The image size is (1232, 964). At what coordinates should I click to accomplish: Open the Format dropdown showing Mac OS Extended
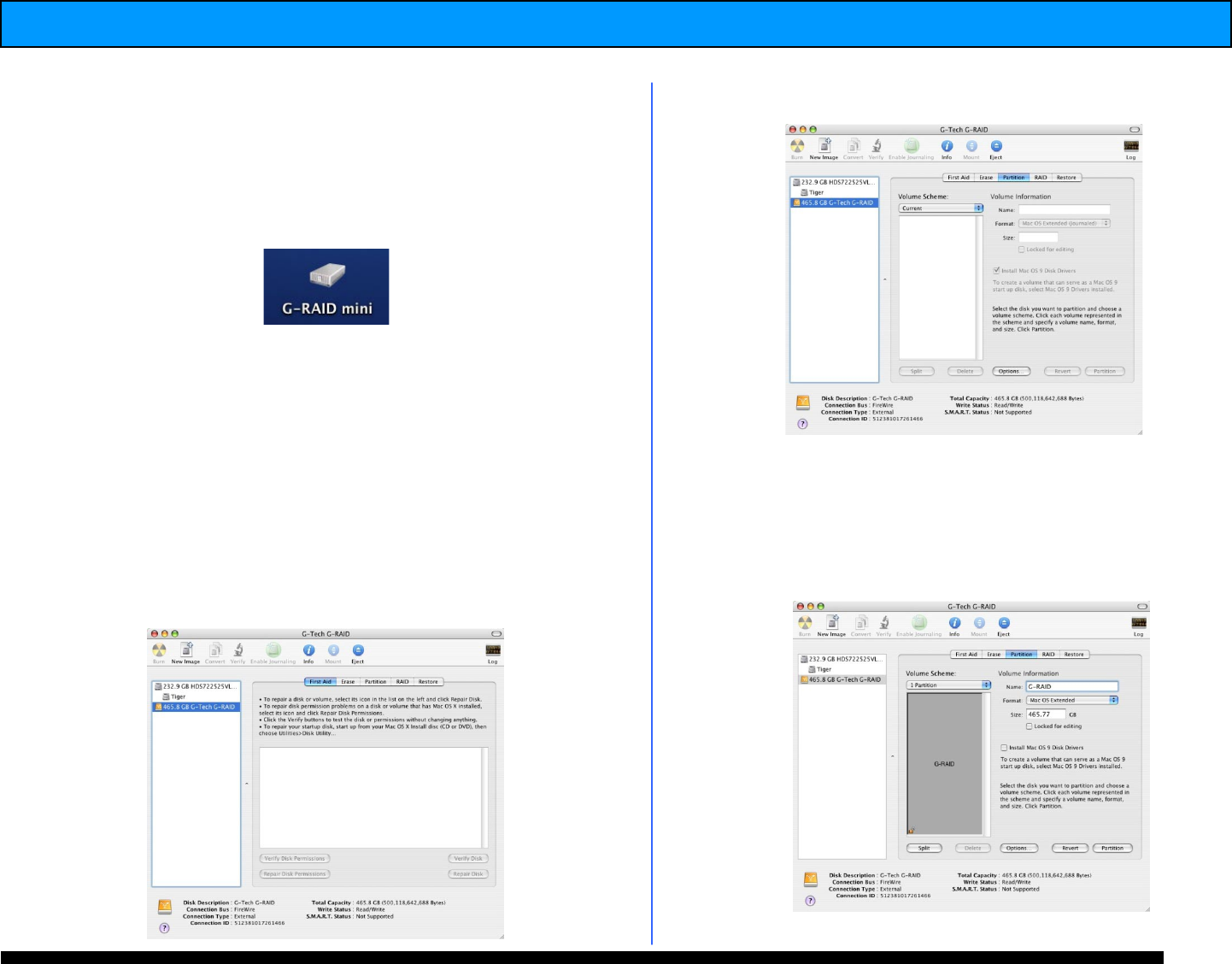(x=1072, y=700)
